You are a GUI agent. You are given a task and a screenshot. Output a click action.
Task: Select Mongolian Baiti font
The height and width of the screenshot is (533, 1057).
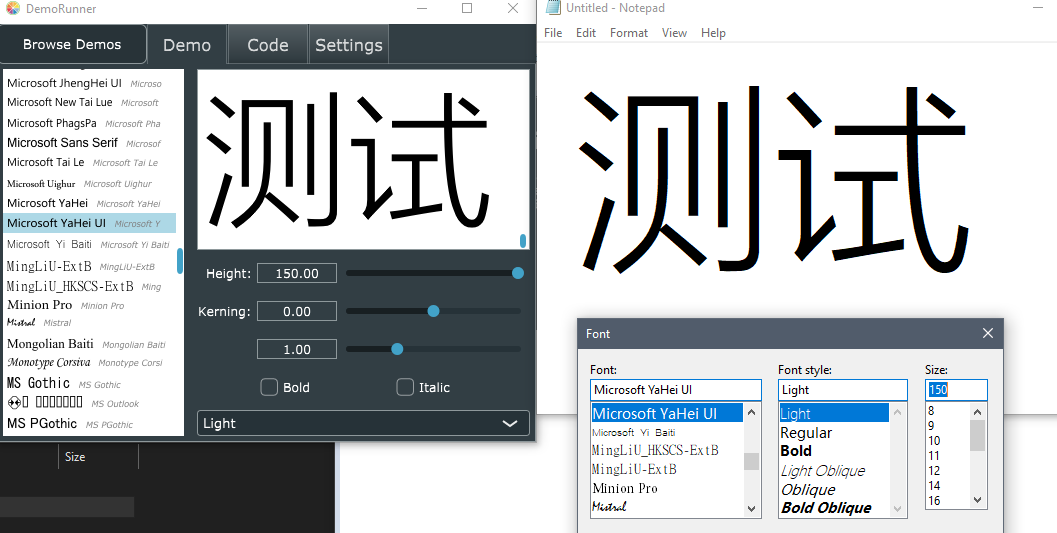[x=92, y=344]
